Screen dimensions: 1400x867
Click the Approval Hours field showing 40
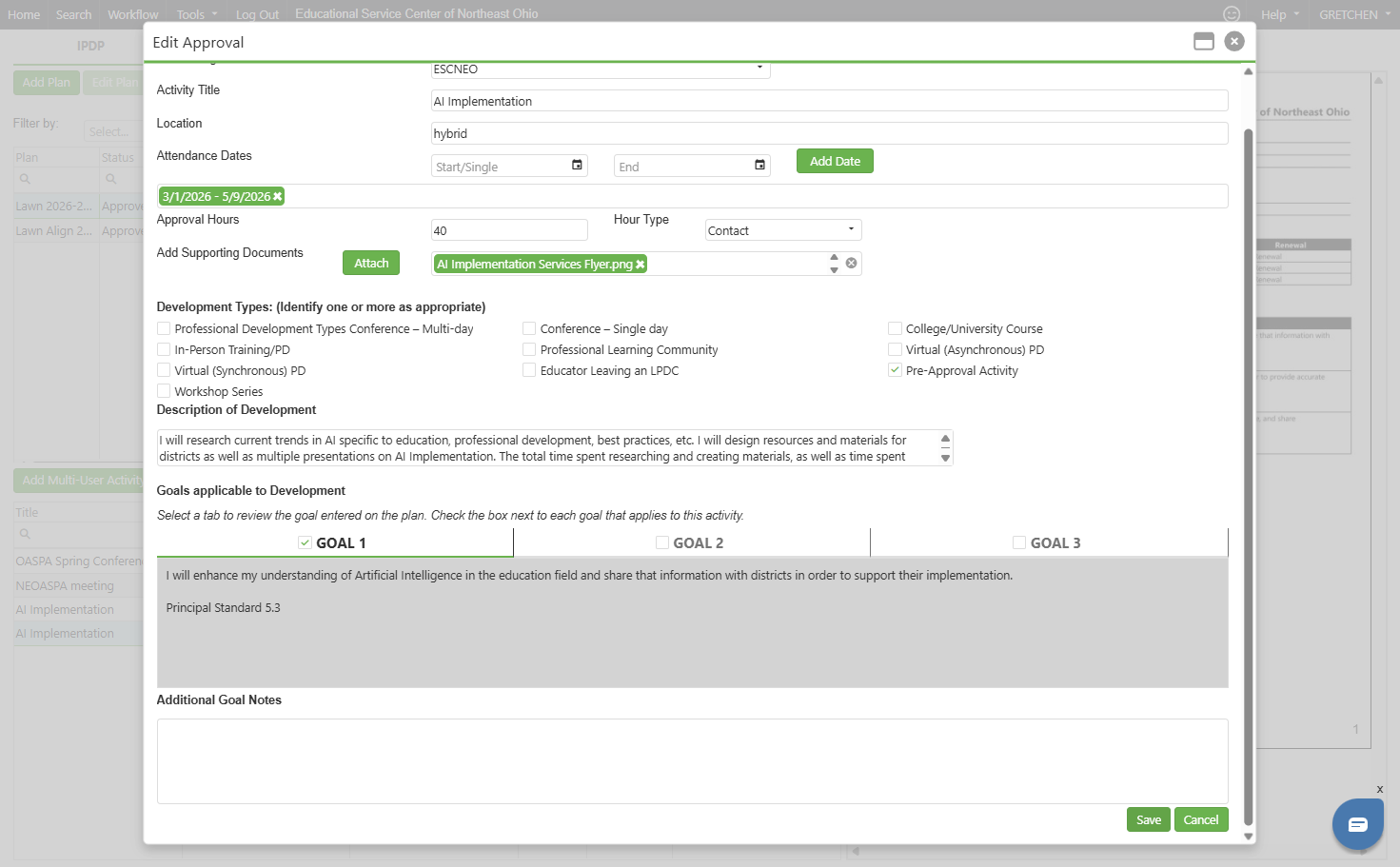[509, 230]
